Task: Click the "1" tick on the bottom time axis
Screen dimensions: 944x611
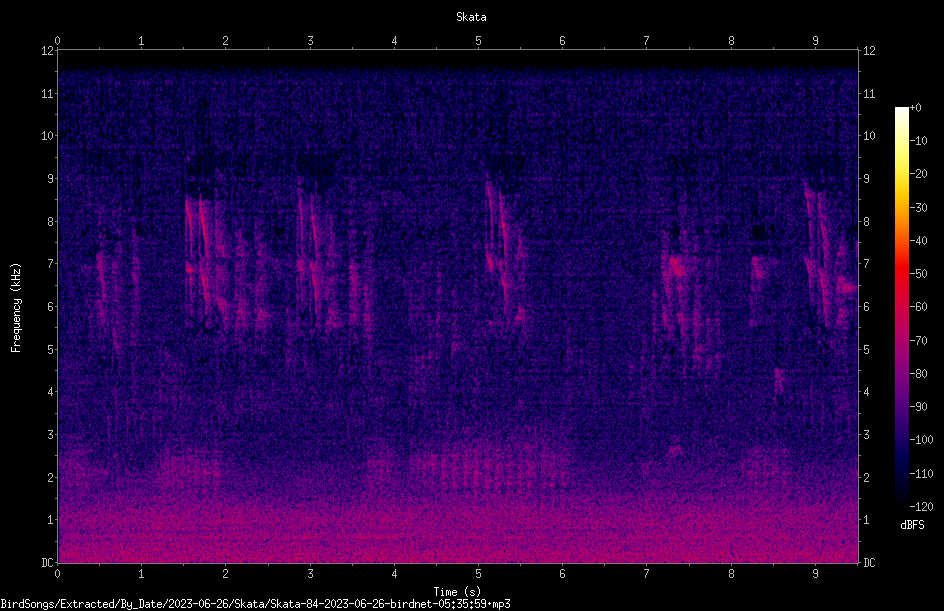Action: (141, 574)
